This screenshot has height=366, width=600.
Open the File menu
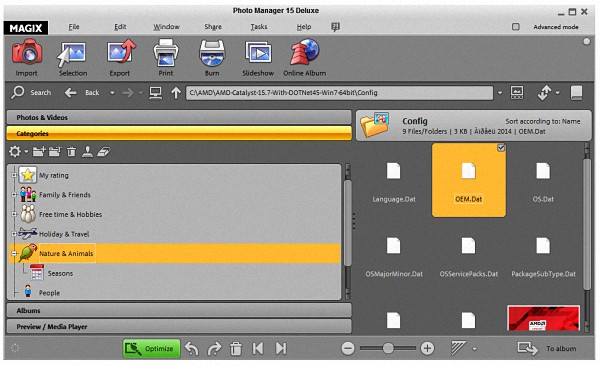(x=74, y=27)
